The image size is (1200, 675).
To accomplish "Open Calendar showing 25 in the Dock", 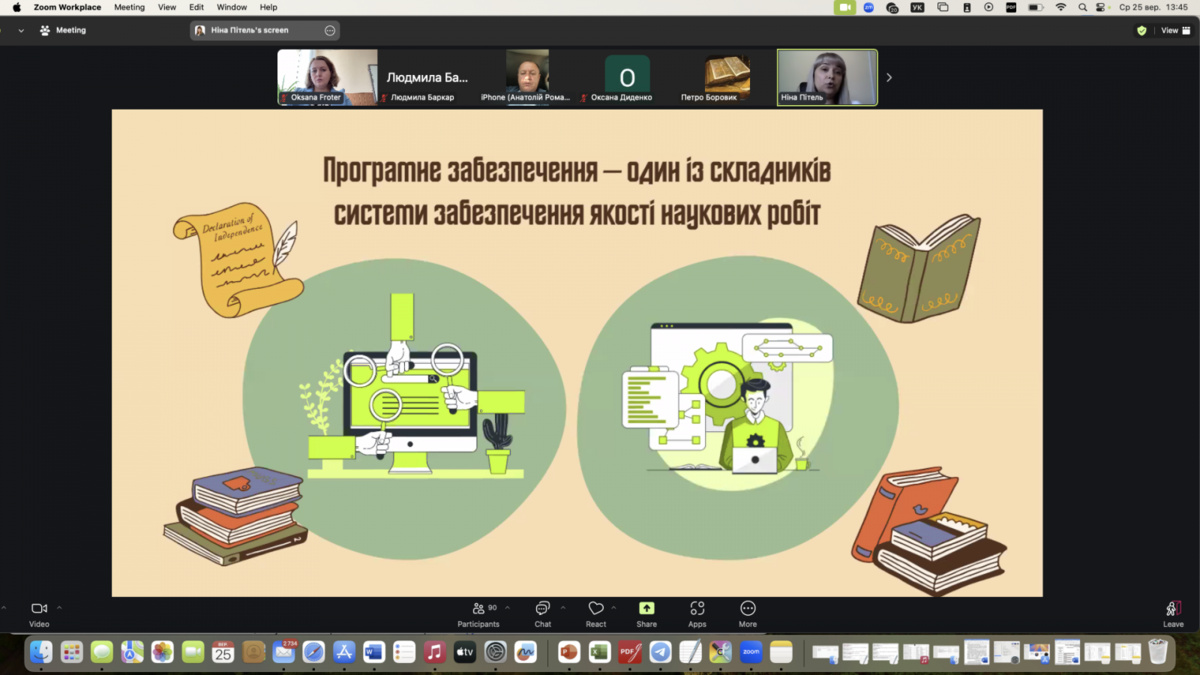I will click(x=223, y=652).
